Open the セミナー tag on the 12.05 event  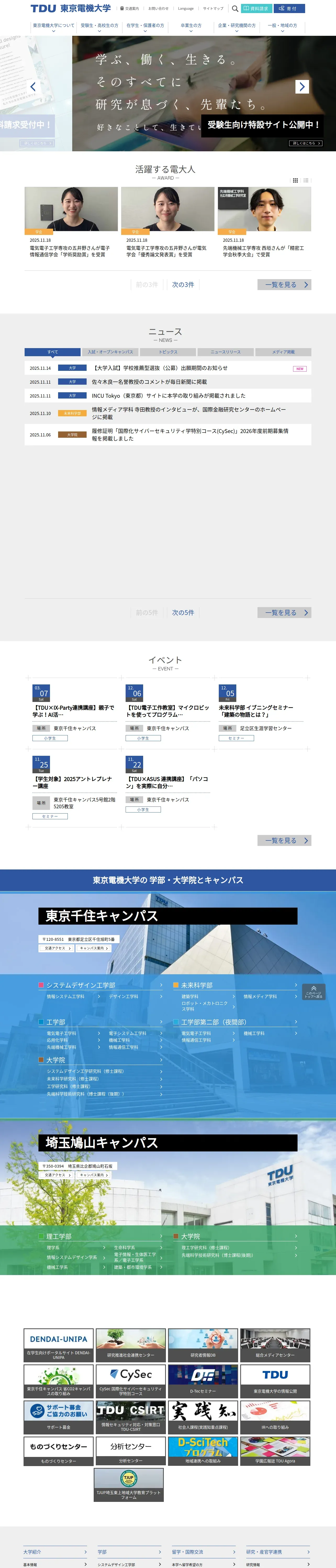(x=236, y=738)
